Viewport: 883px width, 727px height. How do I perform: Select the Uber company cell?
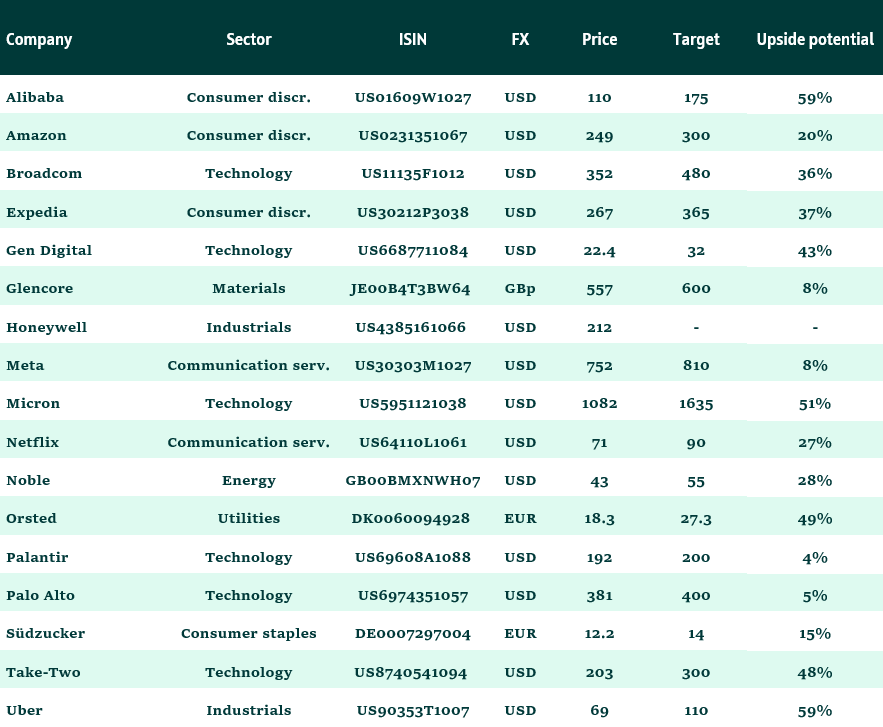24,710
